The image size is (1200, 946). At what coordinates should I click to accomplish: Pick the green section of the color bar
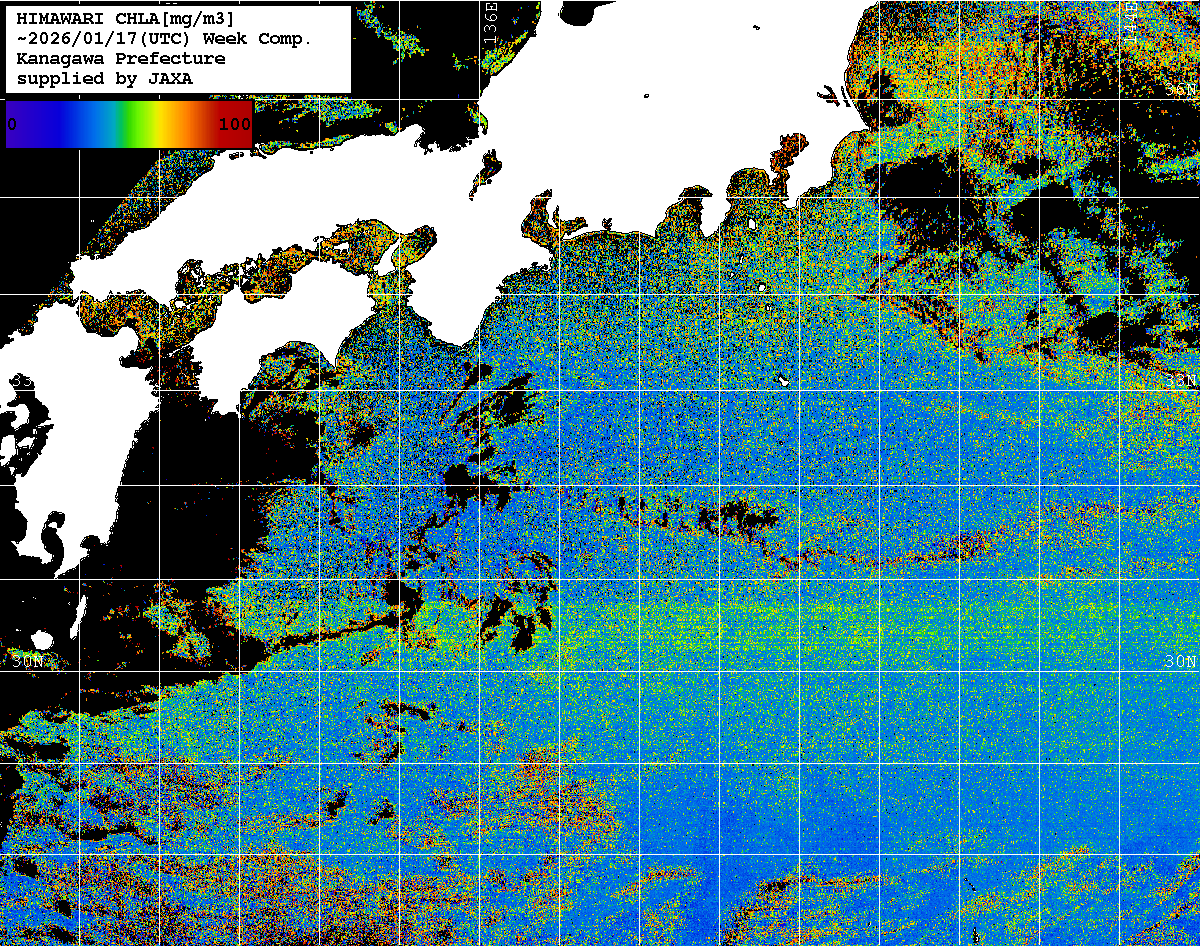point(130,124)
